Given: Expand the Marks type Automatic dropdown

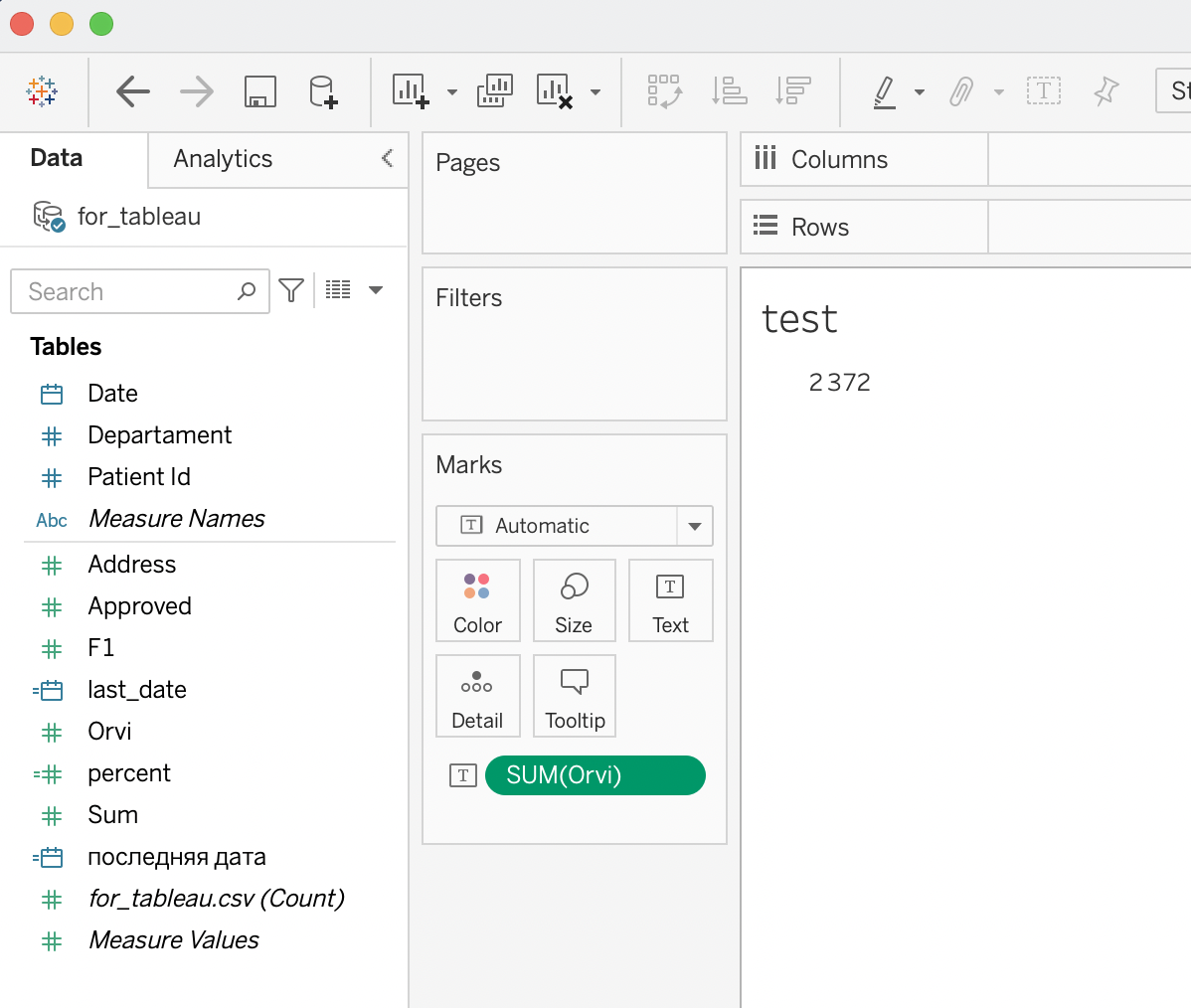Looking at the screenshot, I should pos(695,526).
